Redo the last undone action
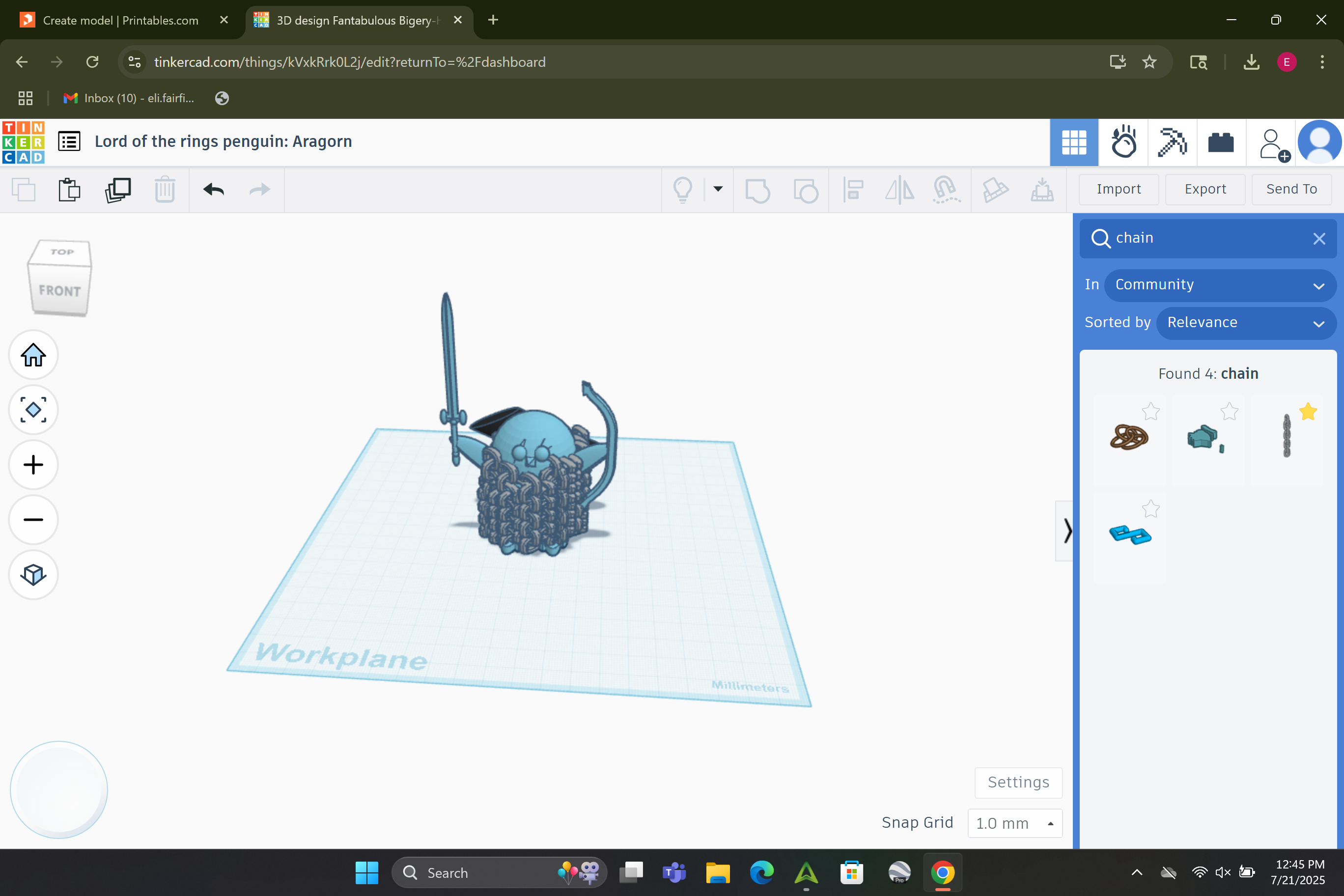Viewport: 1344px width, 896px height. point(260,189)
